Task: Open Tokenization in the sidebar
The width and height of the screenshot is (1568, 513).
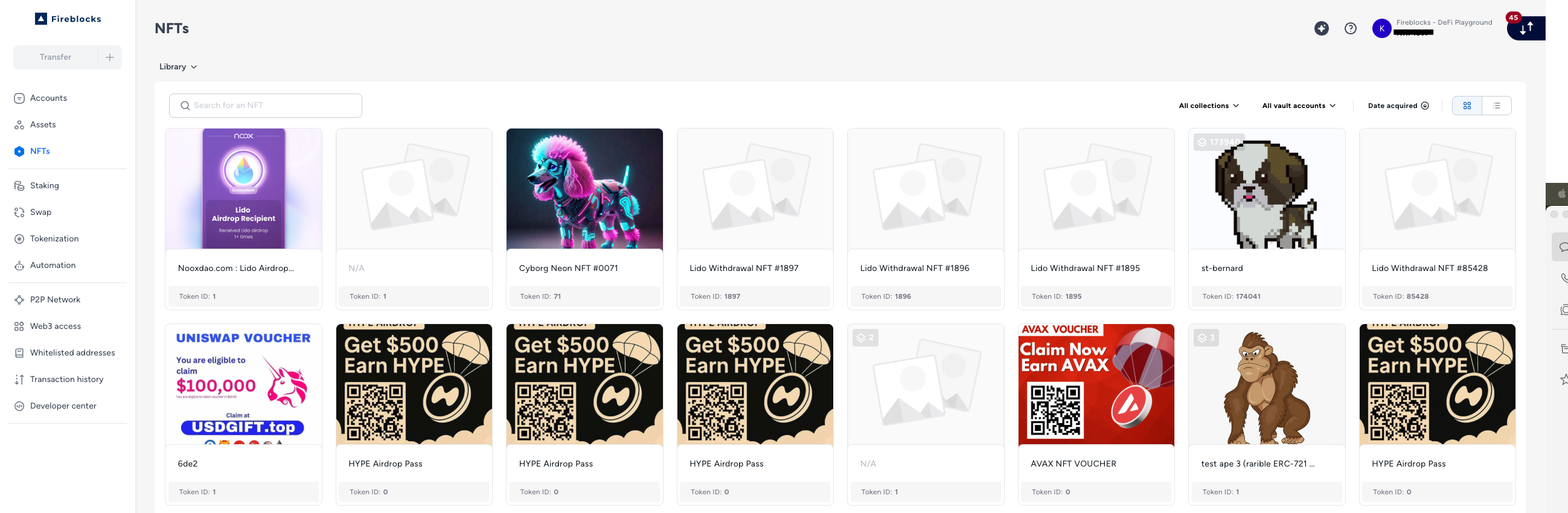Action: coord(54,238)
